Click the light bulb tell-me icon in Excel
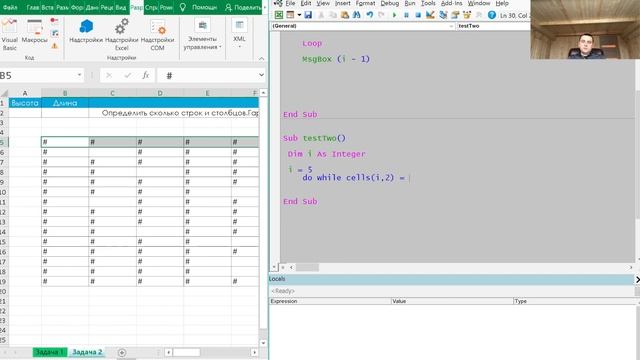This screenshot has width=640, height=360. tap(182, 7)
